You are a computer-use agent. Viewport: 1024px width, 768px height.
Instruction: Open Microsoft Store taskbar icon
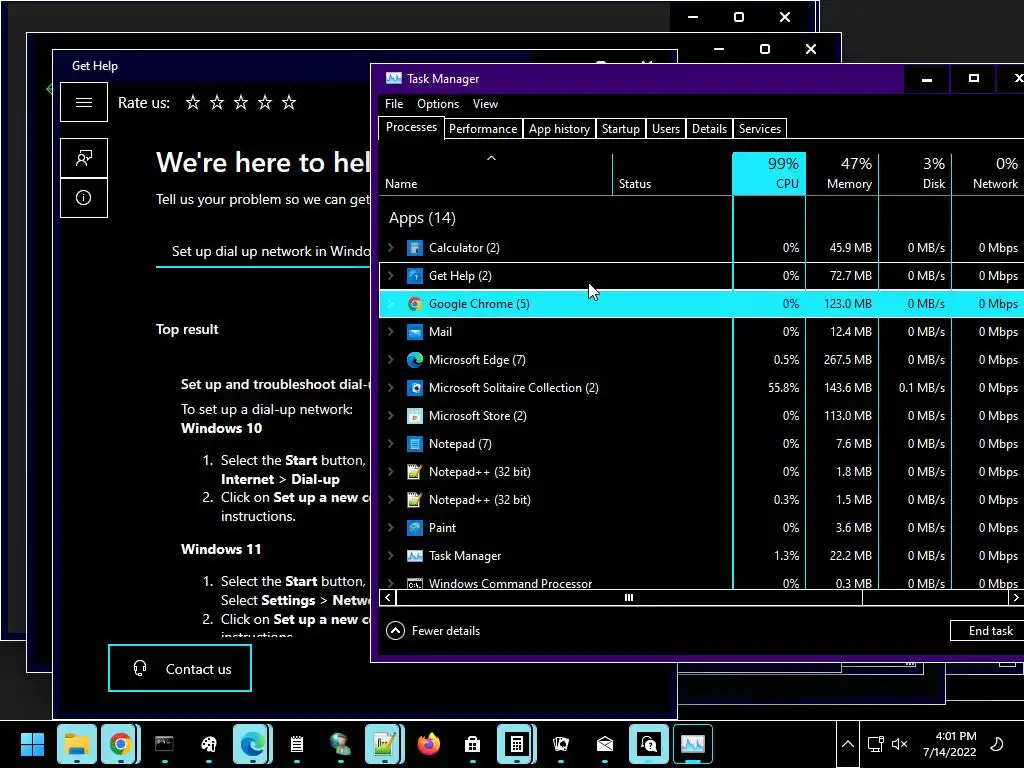tap(472, 744)
